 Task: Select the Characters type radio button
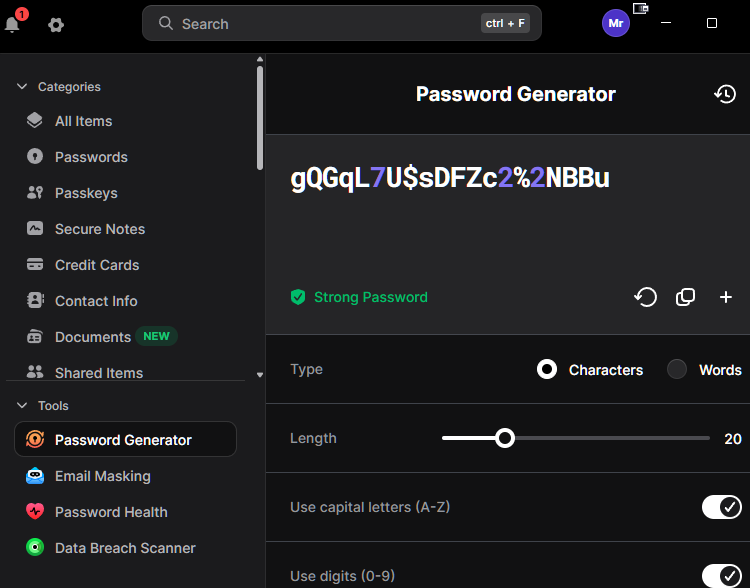click(x=547, y=369)
